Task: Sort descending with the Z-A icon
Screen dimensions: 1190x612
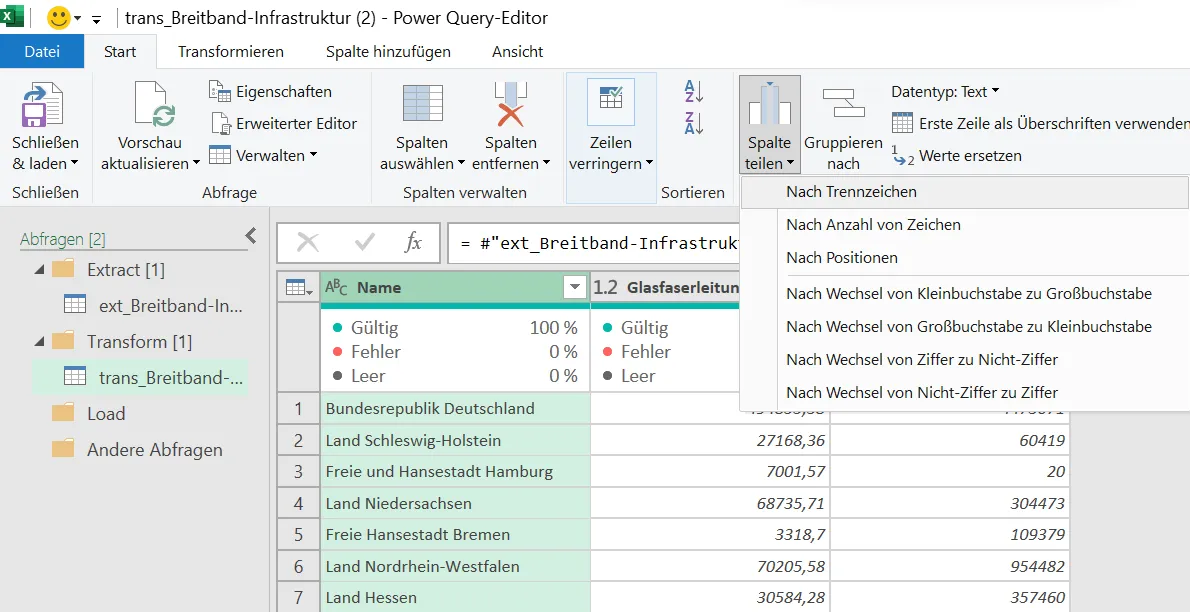Action: coord(694,123)
